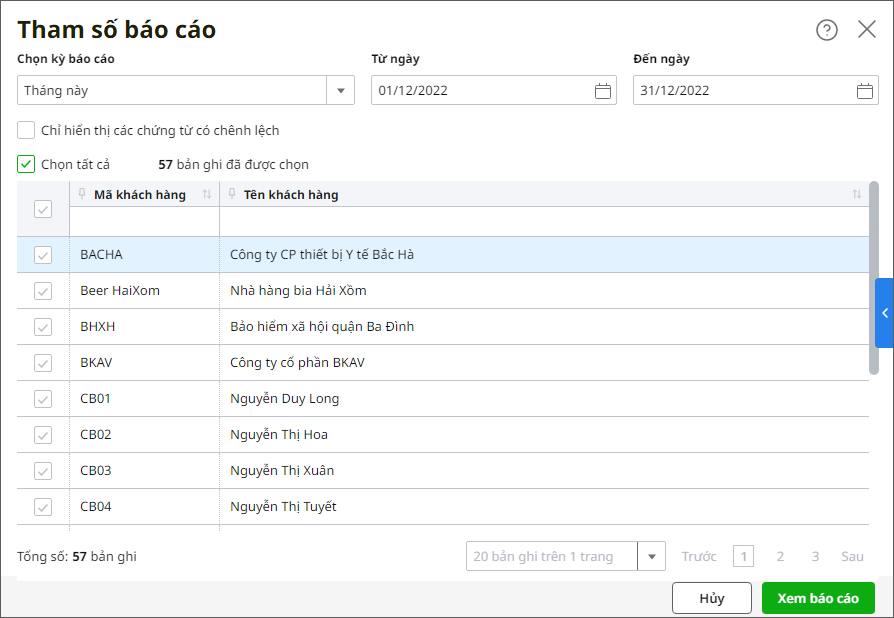
Task: Toggle the Chọn tất cả checkbox
Action: click(26, 164)
